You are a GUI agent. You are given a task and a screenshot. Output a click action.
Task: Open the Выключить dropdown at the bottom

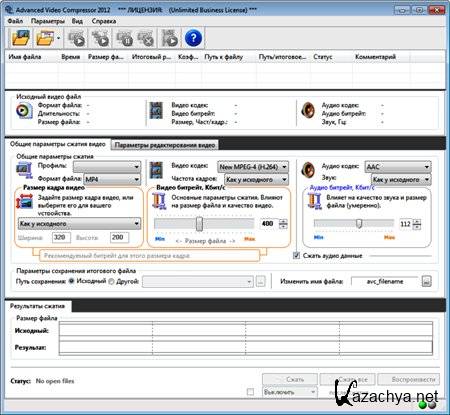(x=290, y=392)
